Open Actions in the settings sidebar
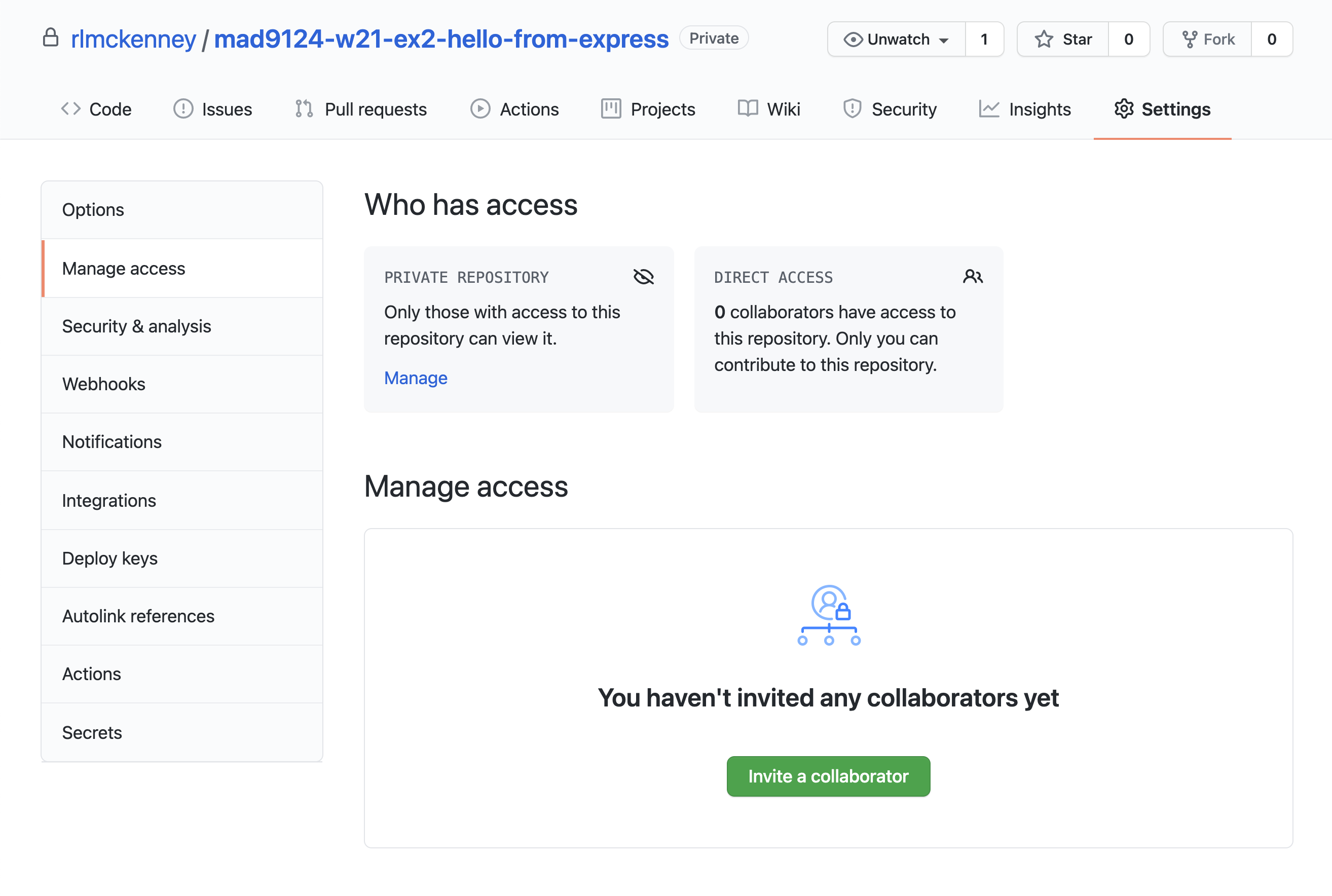Image resolution: width=1332 pixels, height=896 pixels. click(x=182, y=674)
